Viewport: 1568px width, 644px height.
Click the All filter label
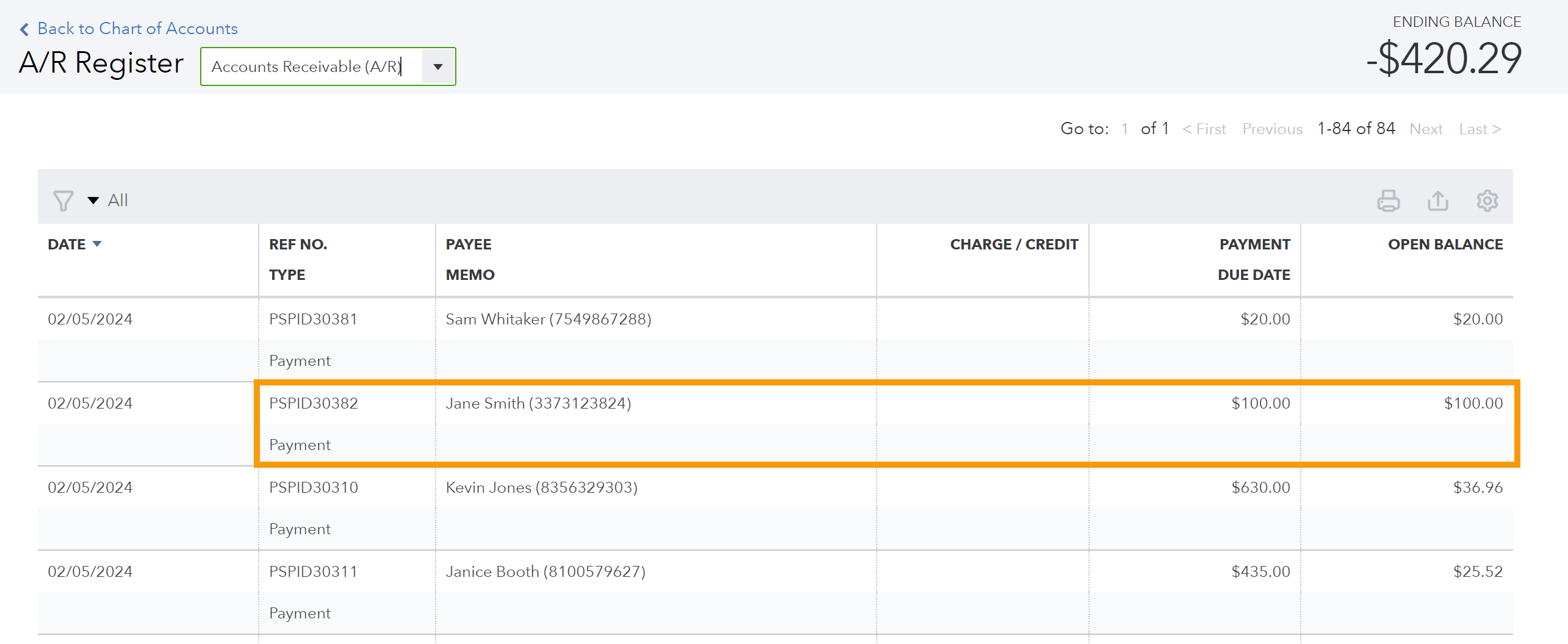click(118, 200)
